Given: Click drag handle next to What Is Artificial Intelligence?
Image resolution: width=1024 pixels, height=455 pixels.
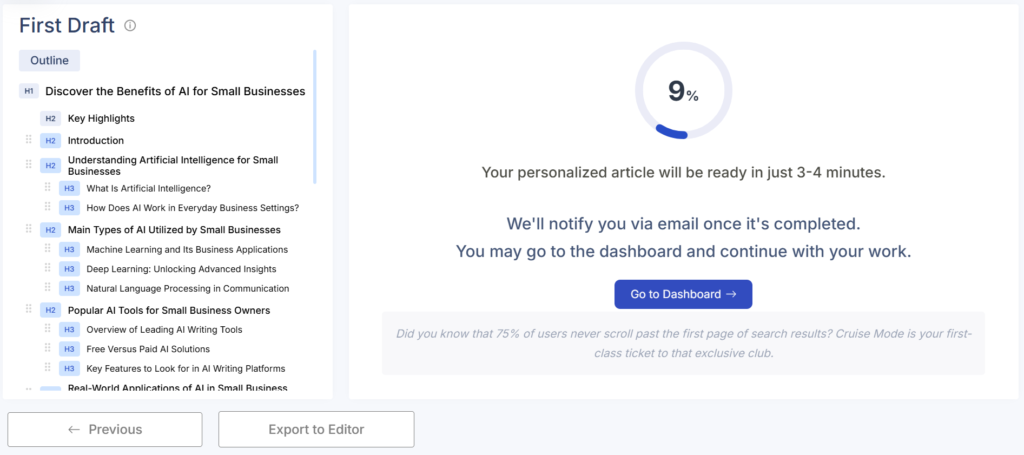Looking at the screenshot, I should 47,188.
